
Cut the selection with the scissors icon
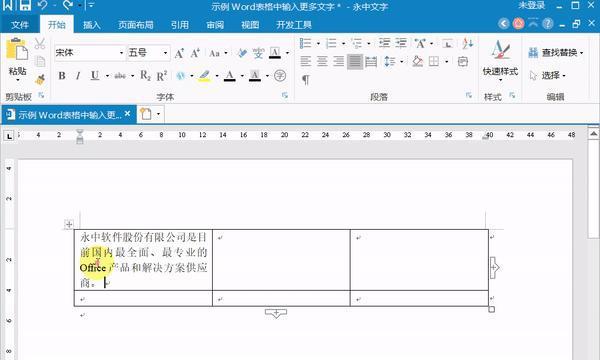click(x=40, y=43)
